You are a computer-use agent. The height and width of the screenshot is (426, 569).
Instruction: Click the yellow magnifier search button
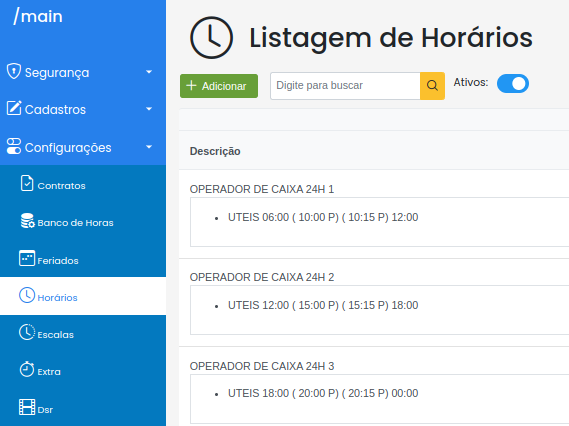point(432,86)
